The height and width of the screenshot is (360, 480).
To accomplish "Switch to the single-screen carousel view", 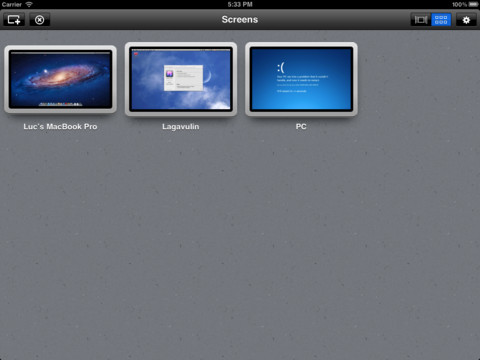I will coord(421,20).
